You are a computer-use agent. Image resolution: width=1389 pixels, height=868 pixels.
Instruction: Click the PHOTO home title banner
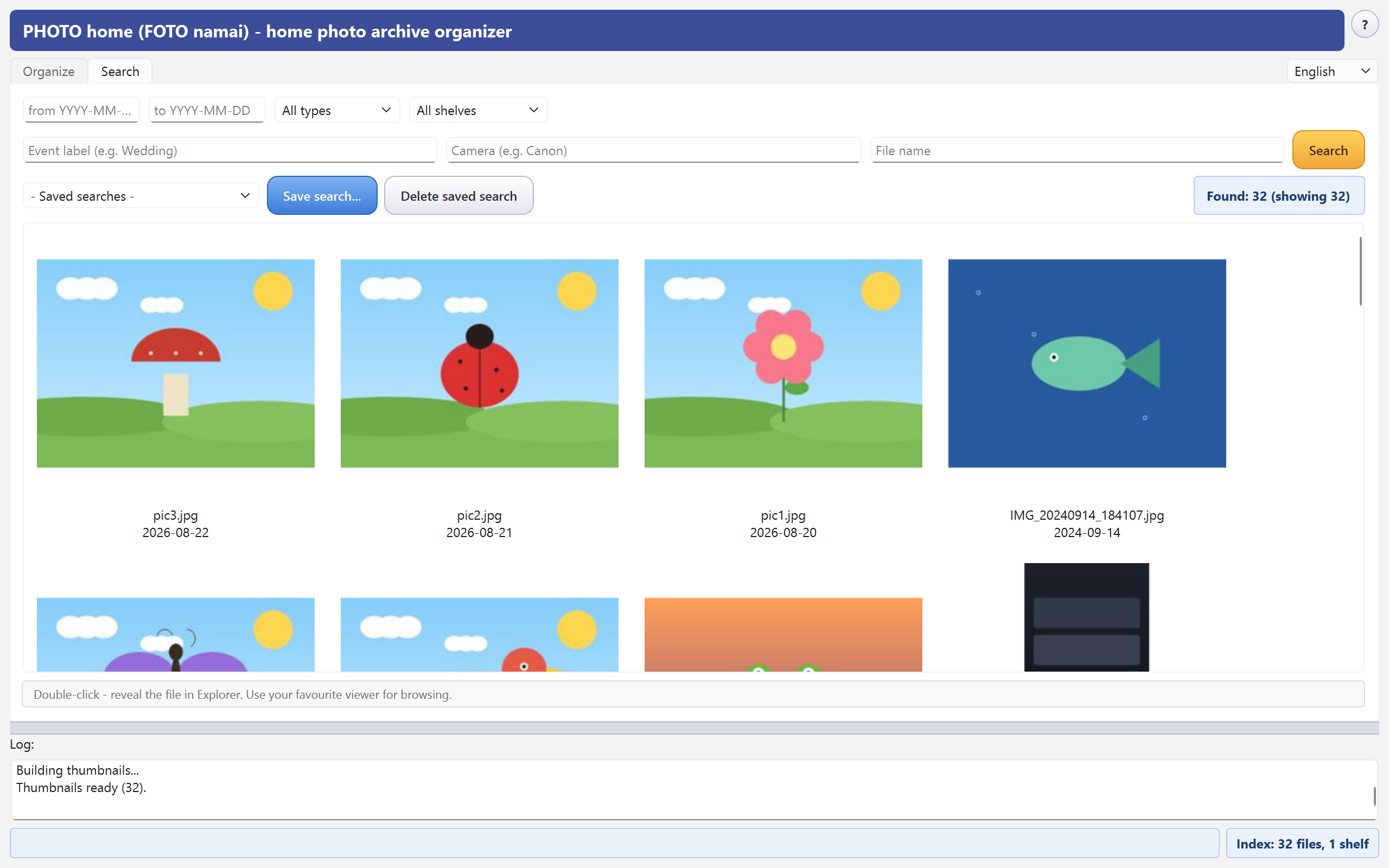[677, 30]
